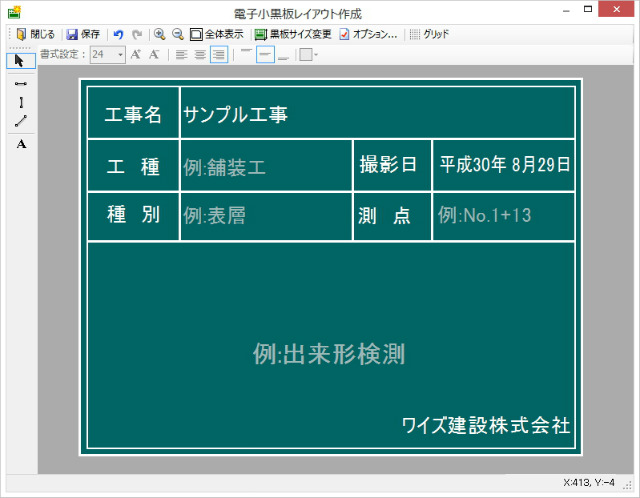Align text right
This screenshot has height=498, width=640.
click(x=219, y=55)
